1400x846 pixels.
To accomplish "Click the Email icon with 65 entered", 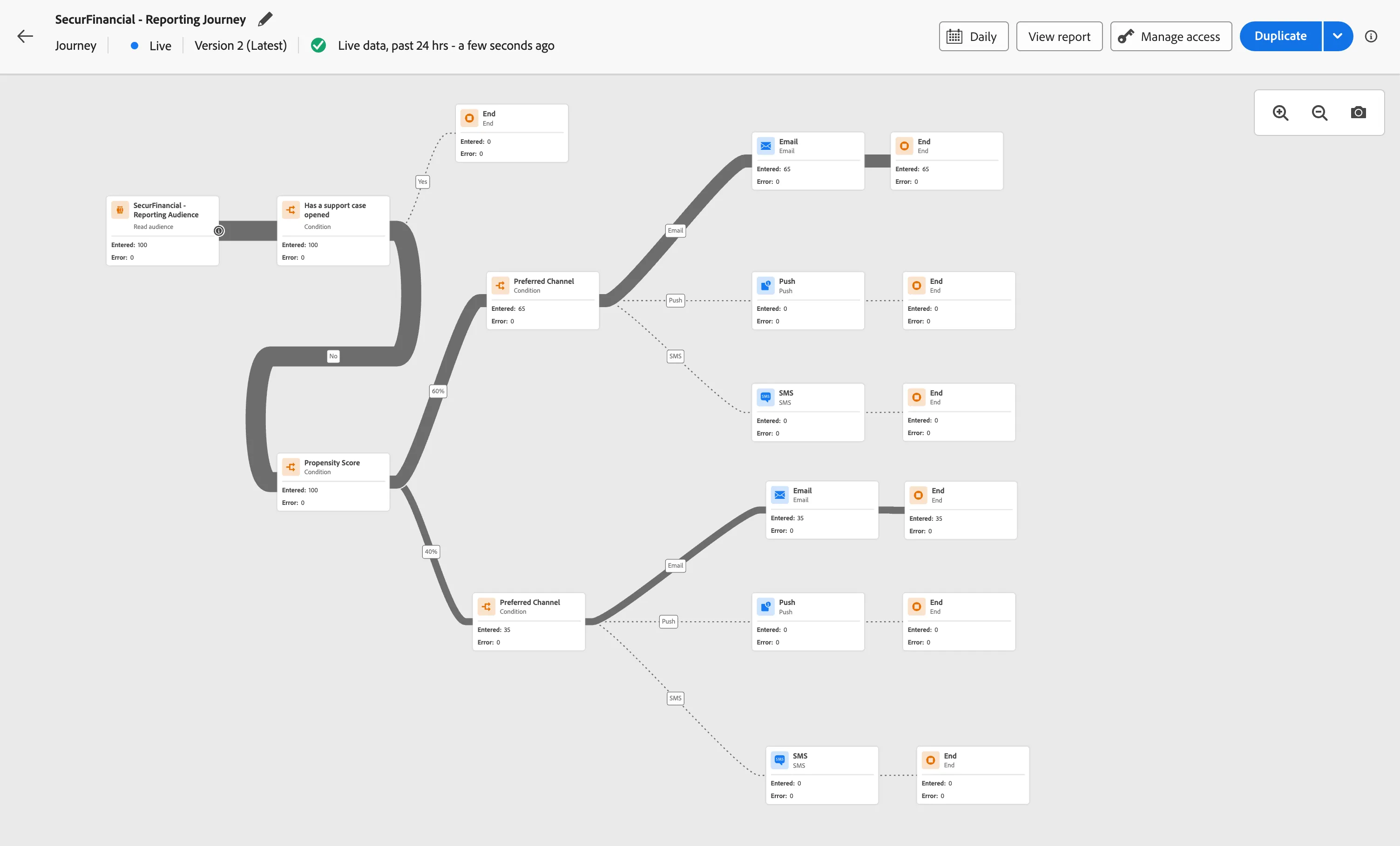I will (766, 146).
